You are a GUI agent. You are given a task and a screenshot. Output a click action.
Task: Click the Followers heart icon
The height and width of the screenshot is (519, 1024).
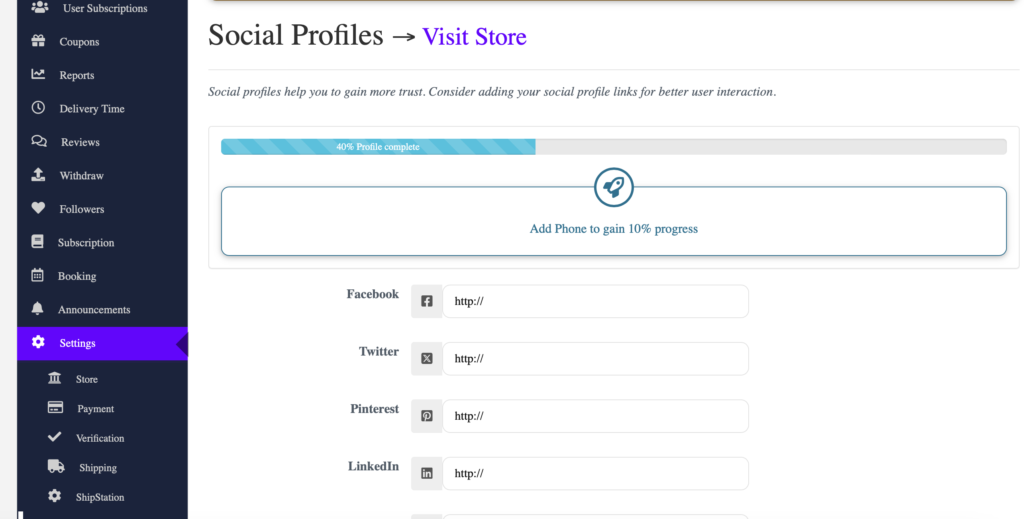(x=38, y=208)
